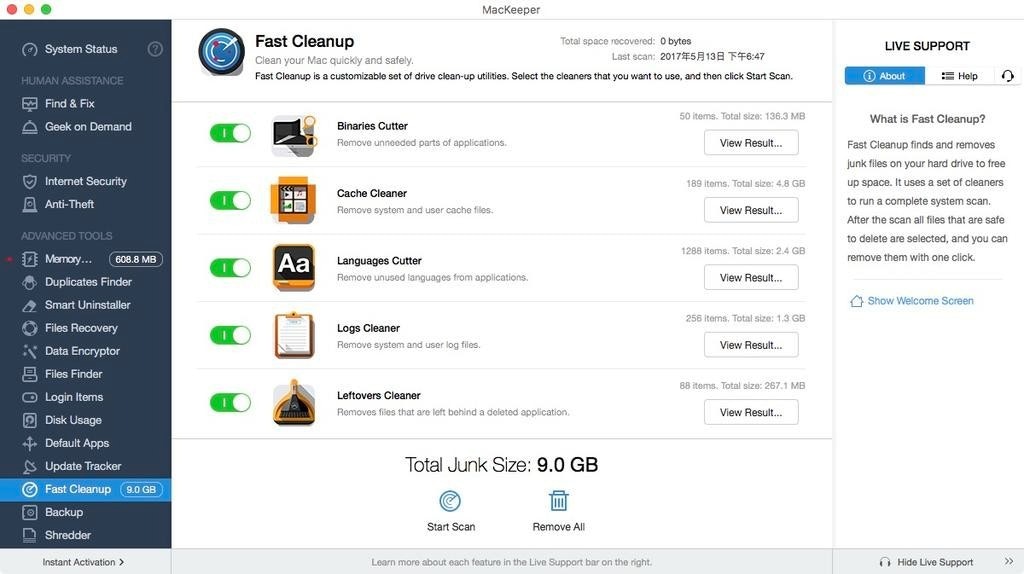Toggle off the Cache Cleaner switch

[230, 200]
